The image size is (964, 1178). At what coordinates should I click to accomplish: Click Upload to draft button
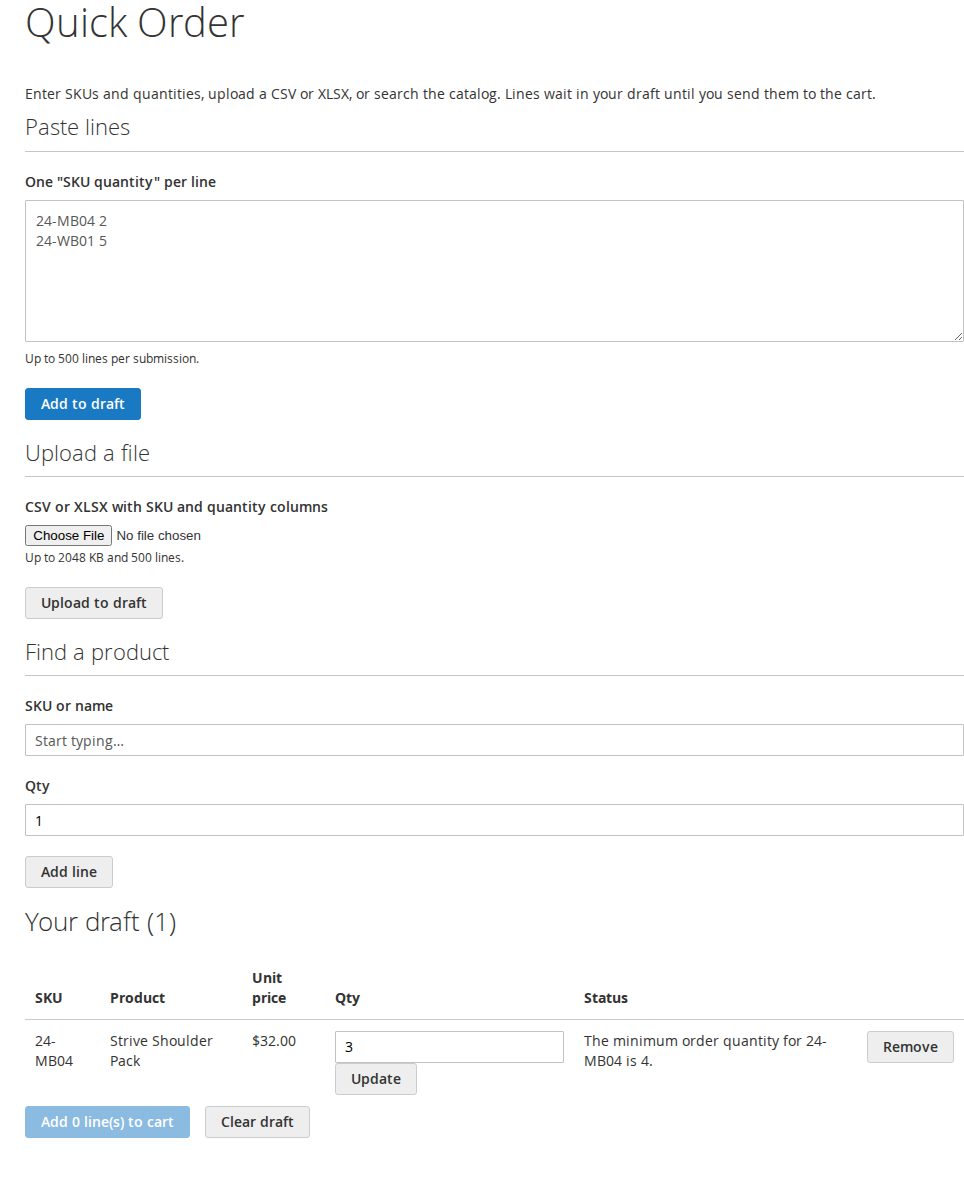(x=94, y=603)
